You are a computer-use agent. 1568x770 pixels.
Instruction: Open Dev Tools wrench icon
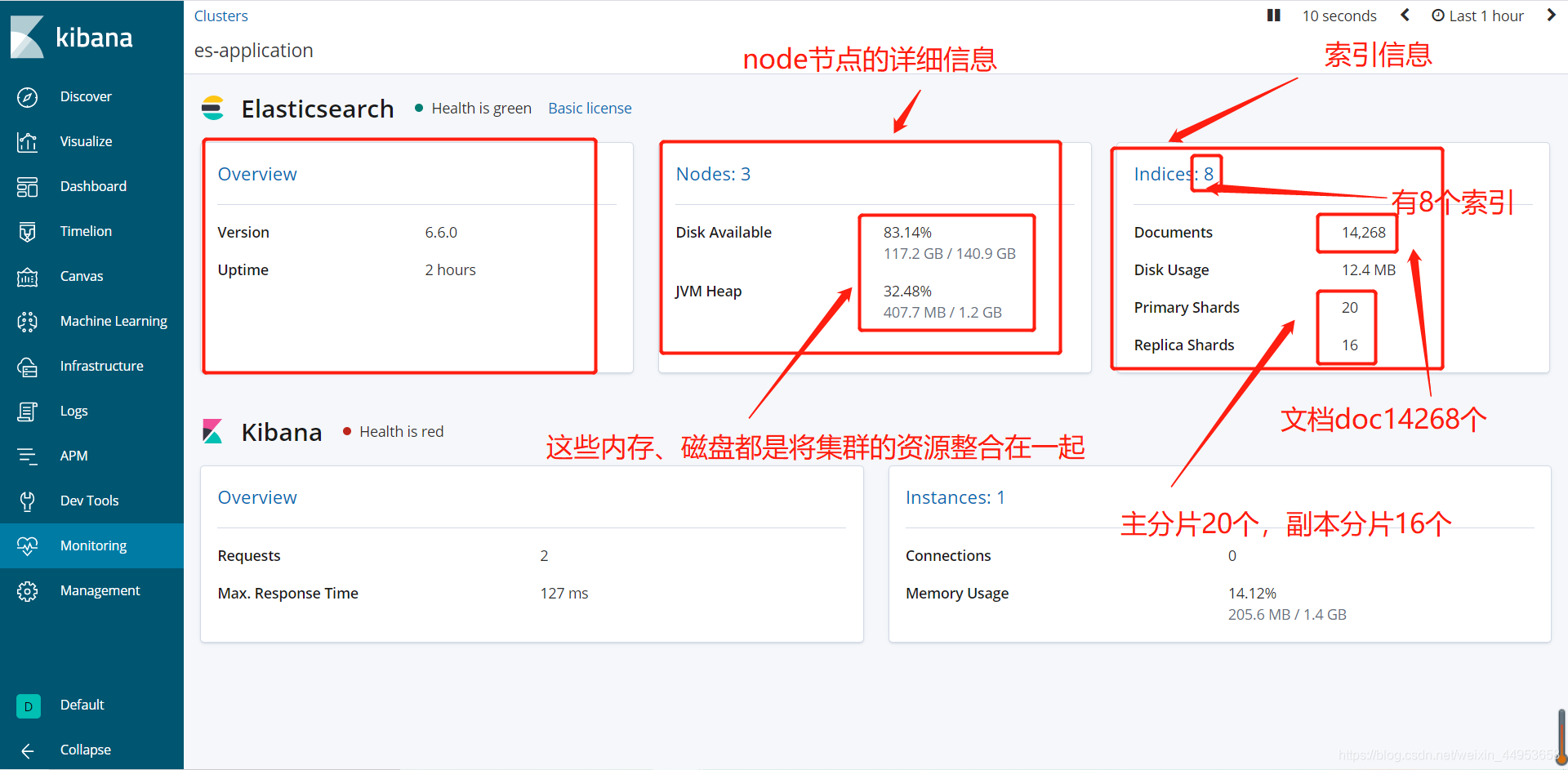coord(27,501)
